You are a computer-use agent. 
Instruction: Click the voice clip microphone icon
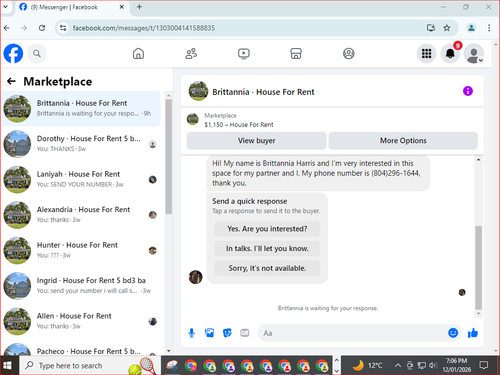pos(191,333)
